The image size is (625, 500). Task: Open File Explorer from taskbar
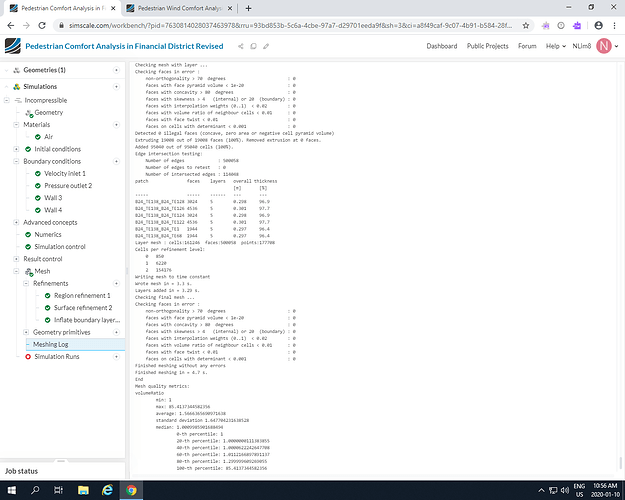point(83,490)
